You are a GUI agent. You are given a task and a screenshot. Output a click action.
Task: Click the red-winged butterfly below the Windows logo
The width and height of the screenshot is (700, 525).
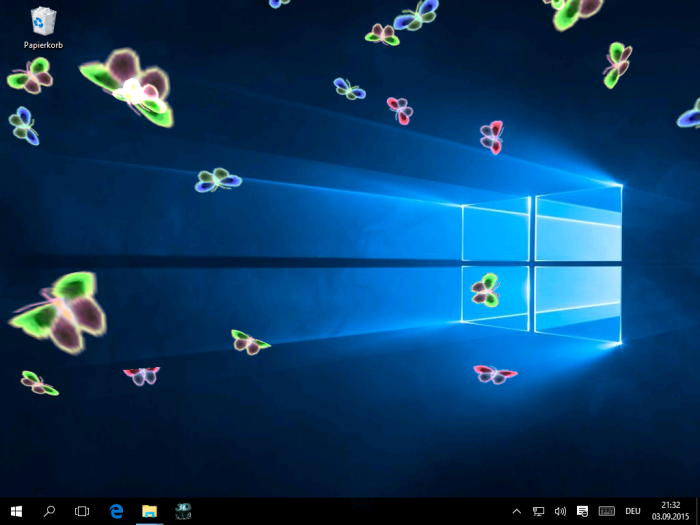point(494,374)
